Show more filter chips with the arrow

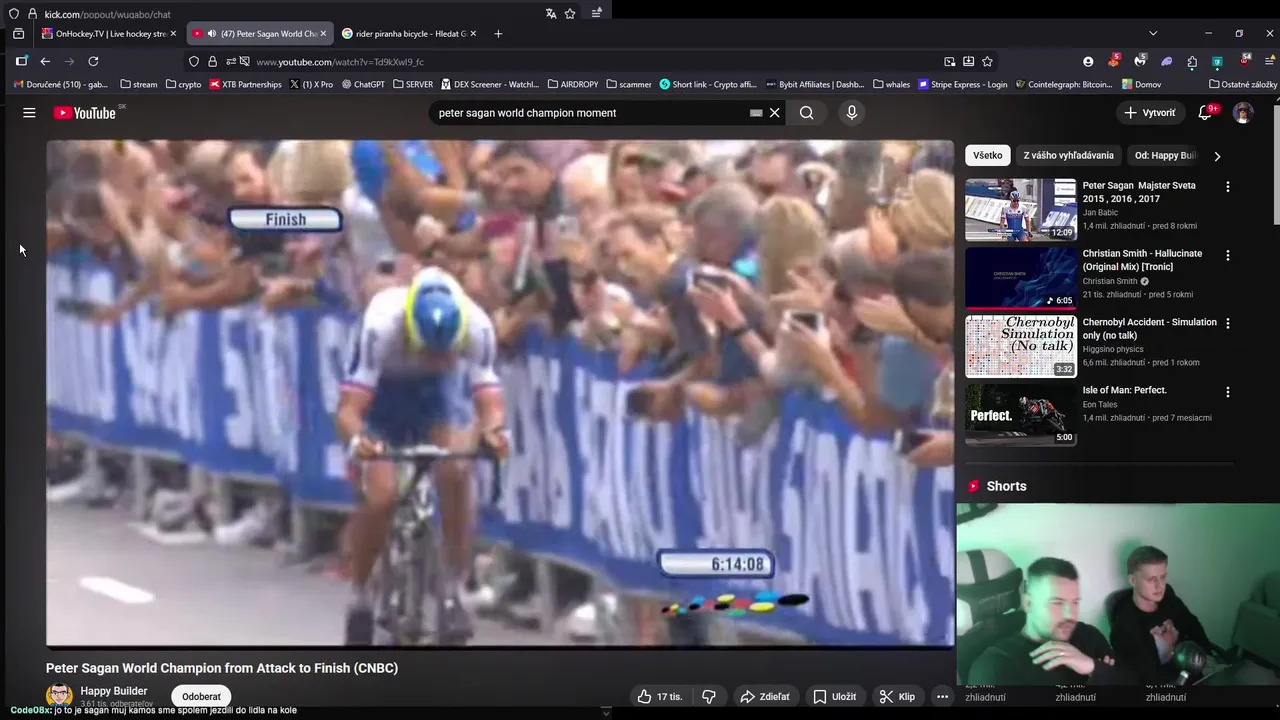(1217, 156)
